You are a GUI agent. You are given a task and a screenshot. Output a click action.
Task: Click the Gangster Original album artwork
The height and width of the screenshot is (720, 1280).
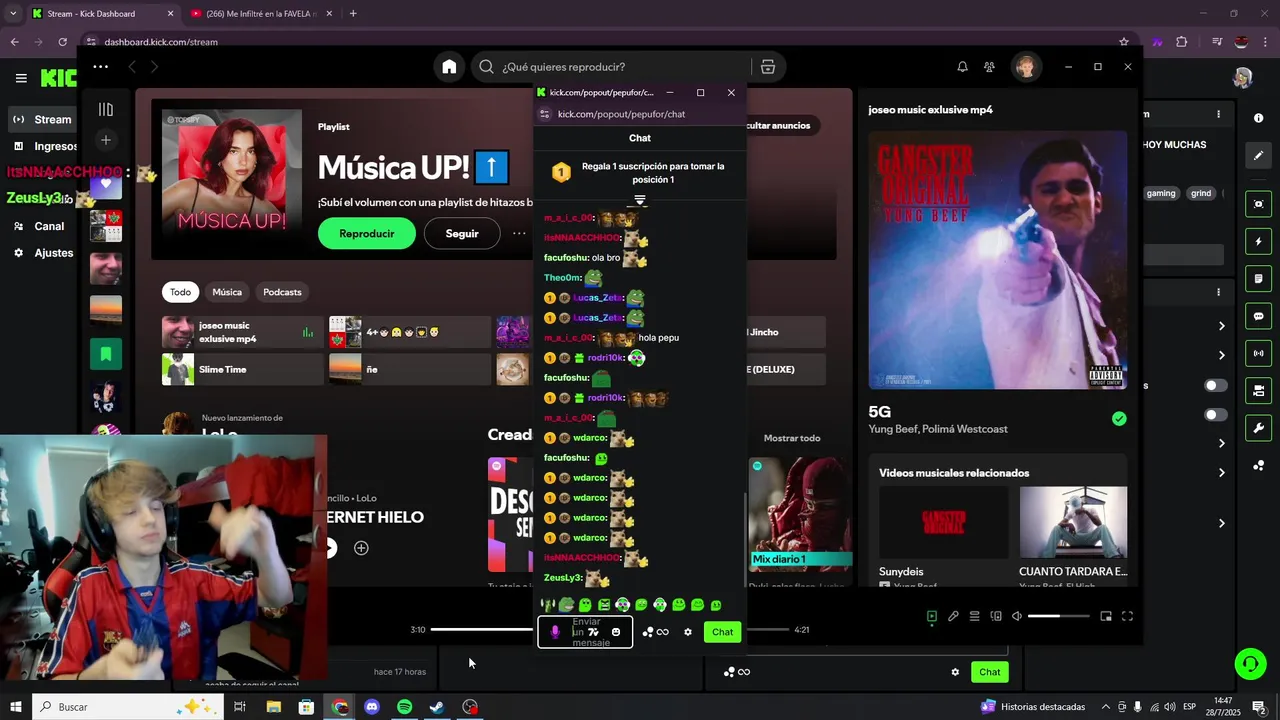(998, 260)
